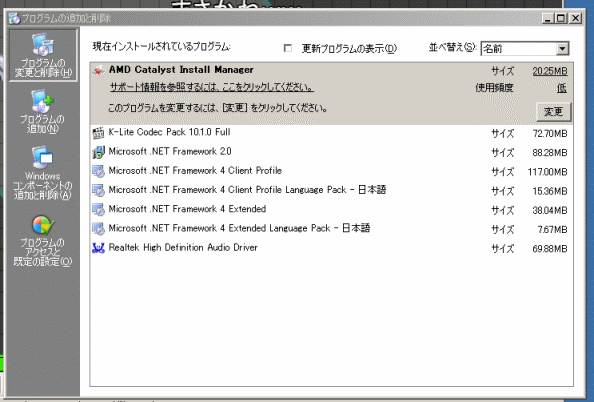This screenshot has width=594, height=402.
Task: Click the 変更 button for AMD Catalyst
Action: click(x=553, y=111)
